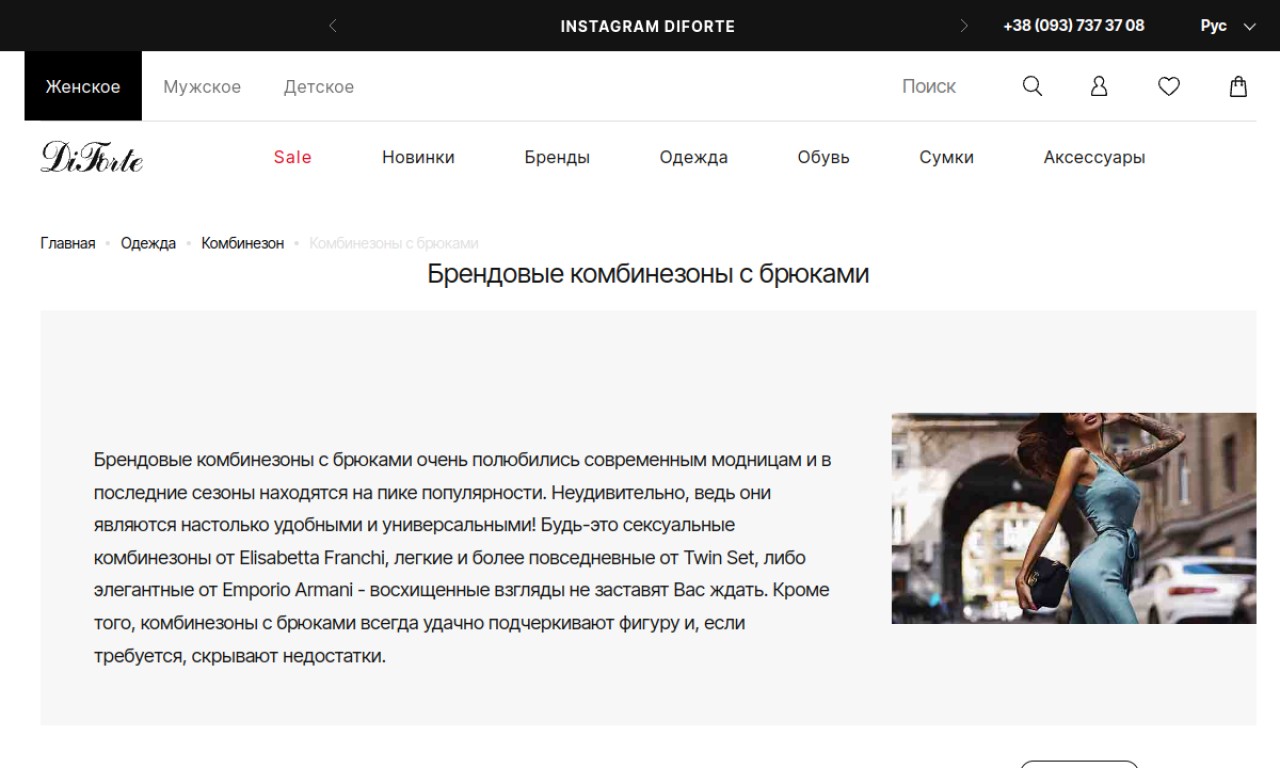Open the Новинки menu
Image resolution: width=1280 pixels, height=768 pixels.
[x=418, y=157]
